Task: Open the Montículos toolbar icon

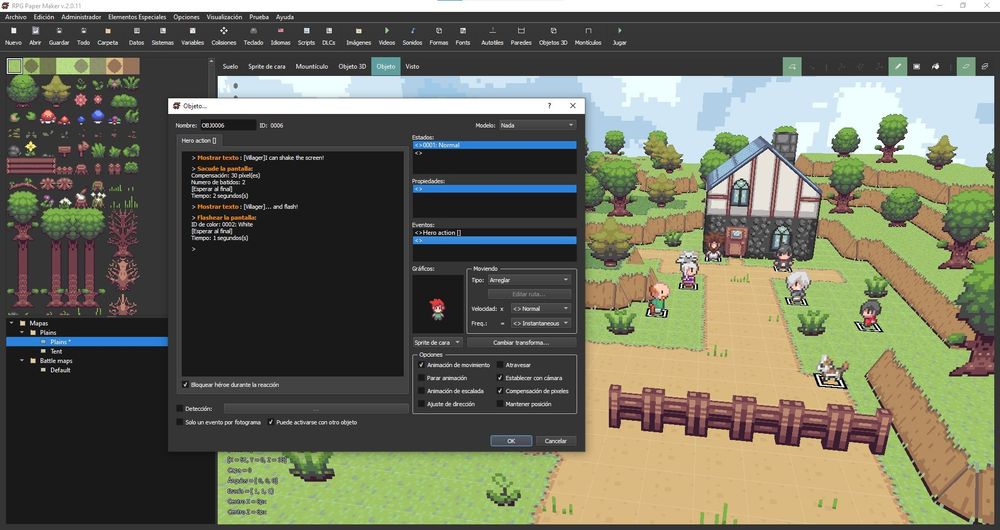Action: coord(588,30)
